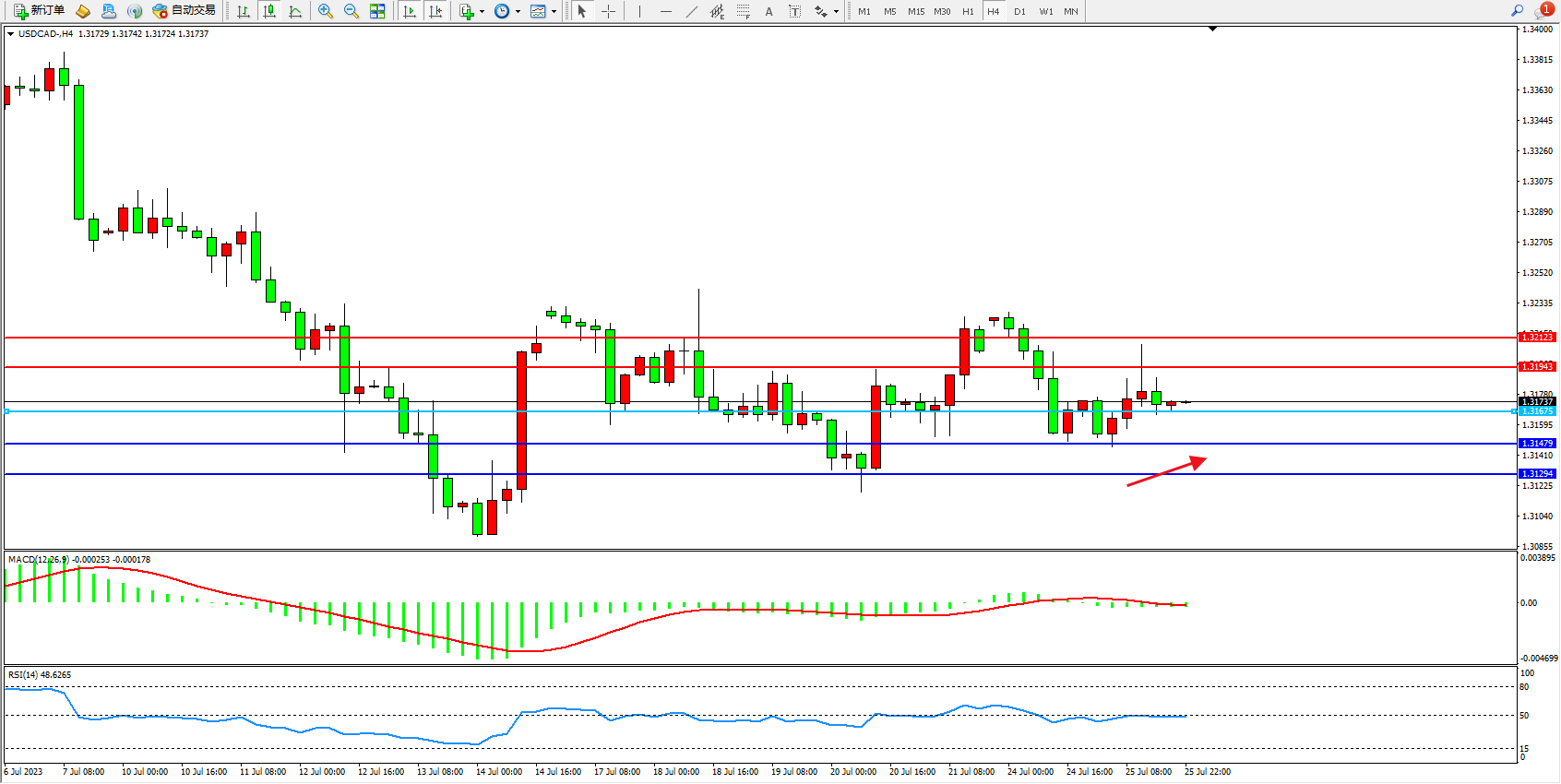Screen dimensions: 1561x784
Task: Click the New Order (新订单) button
Action: pyautogui.click(x=39, y=11)
